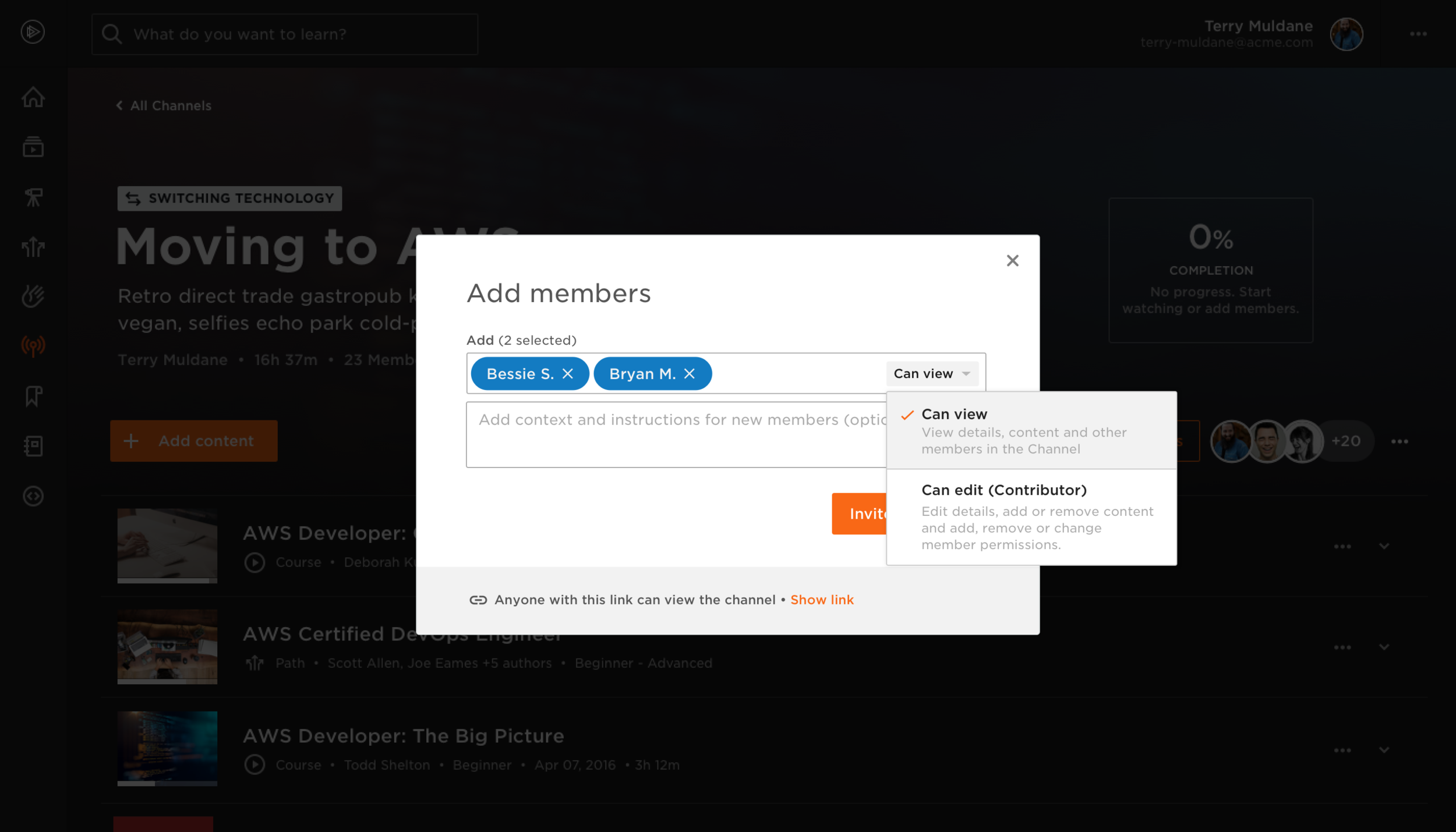
Task: Open the top-right three-dot account menu
Action: click(x=1418, y=34)
